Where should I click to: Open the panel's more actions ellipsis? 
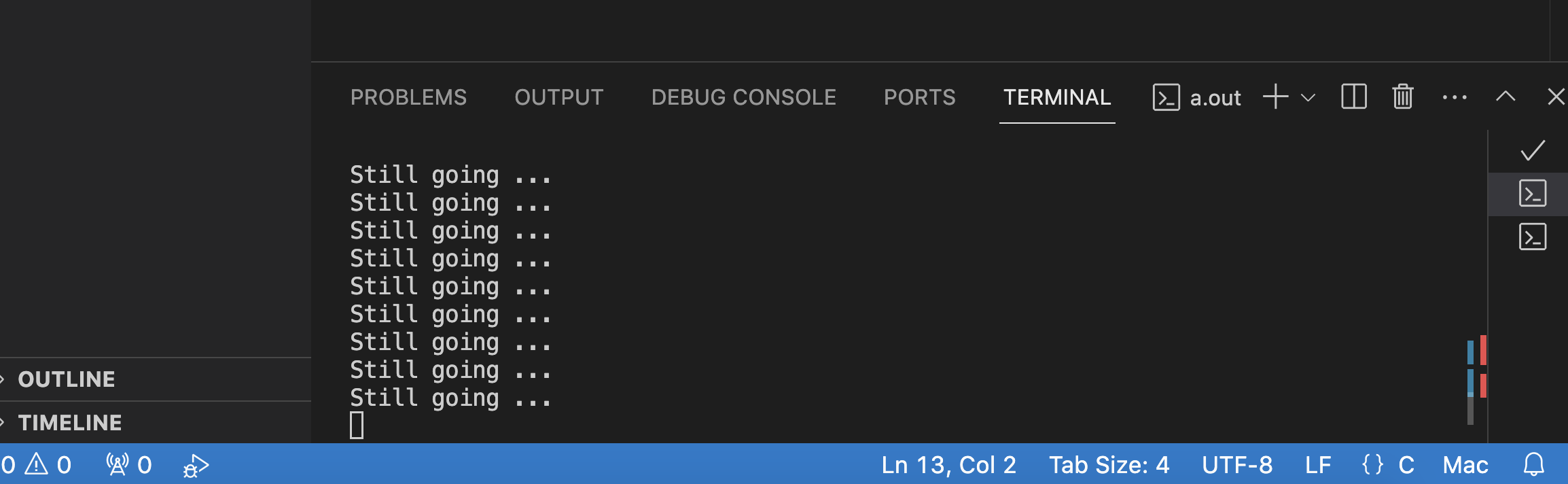click(x=1455, y=97)
